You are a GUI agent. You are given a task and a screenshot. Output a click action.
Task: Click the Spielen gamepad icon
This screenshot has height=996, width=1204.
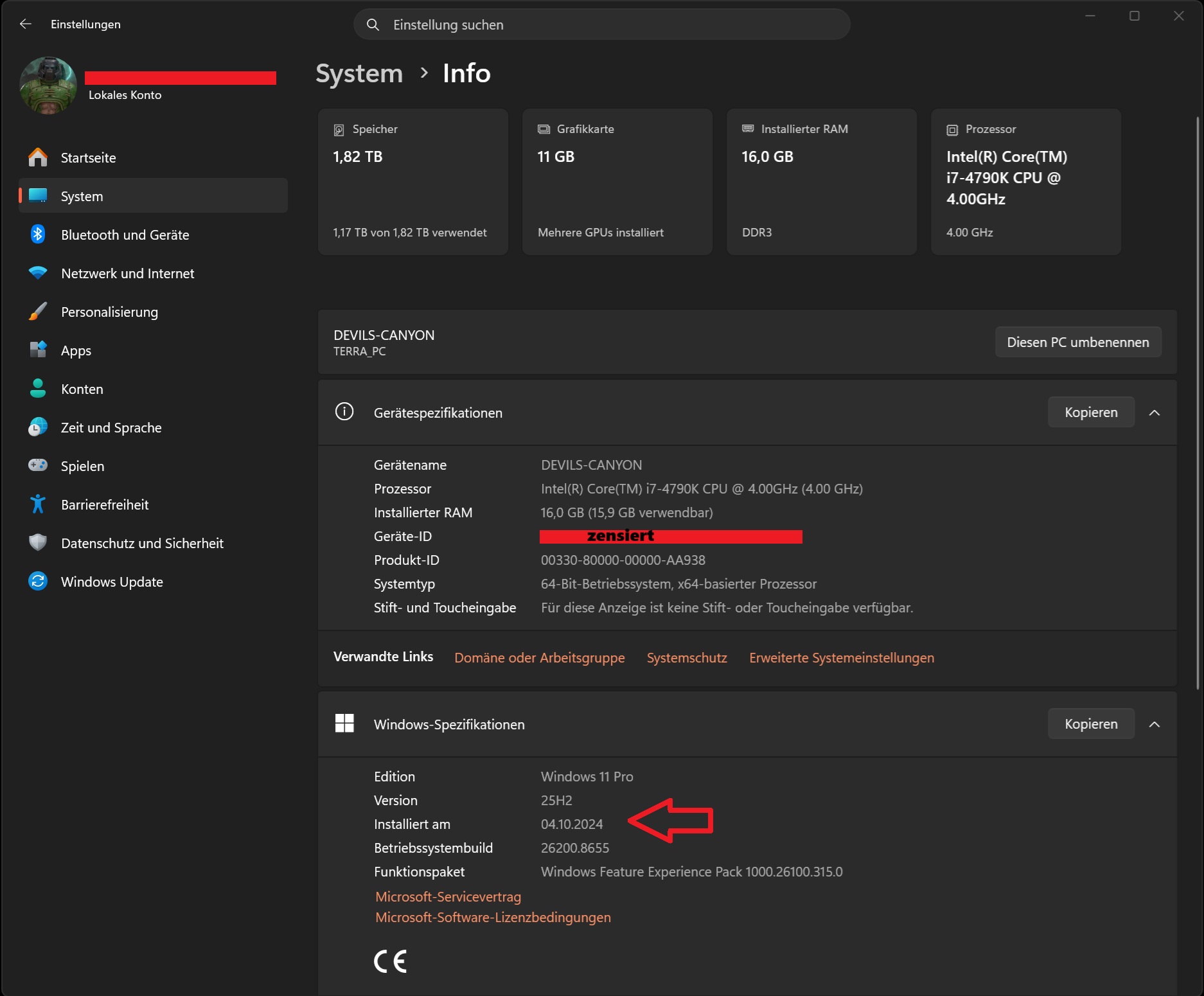pyautogui.click(x=38, y=465)
